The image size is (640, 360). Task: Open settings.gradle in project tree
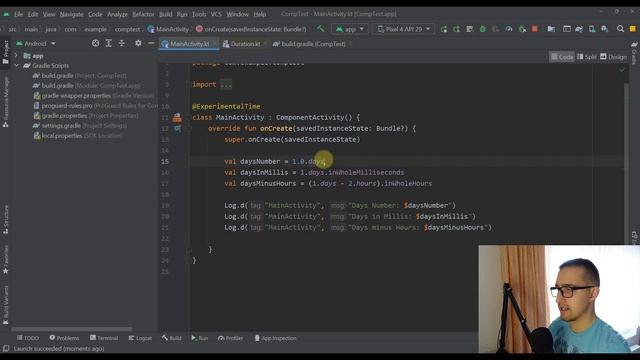(x=61, y=126)
